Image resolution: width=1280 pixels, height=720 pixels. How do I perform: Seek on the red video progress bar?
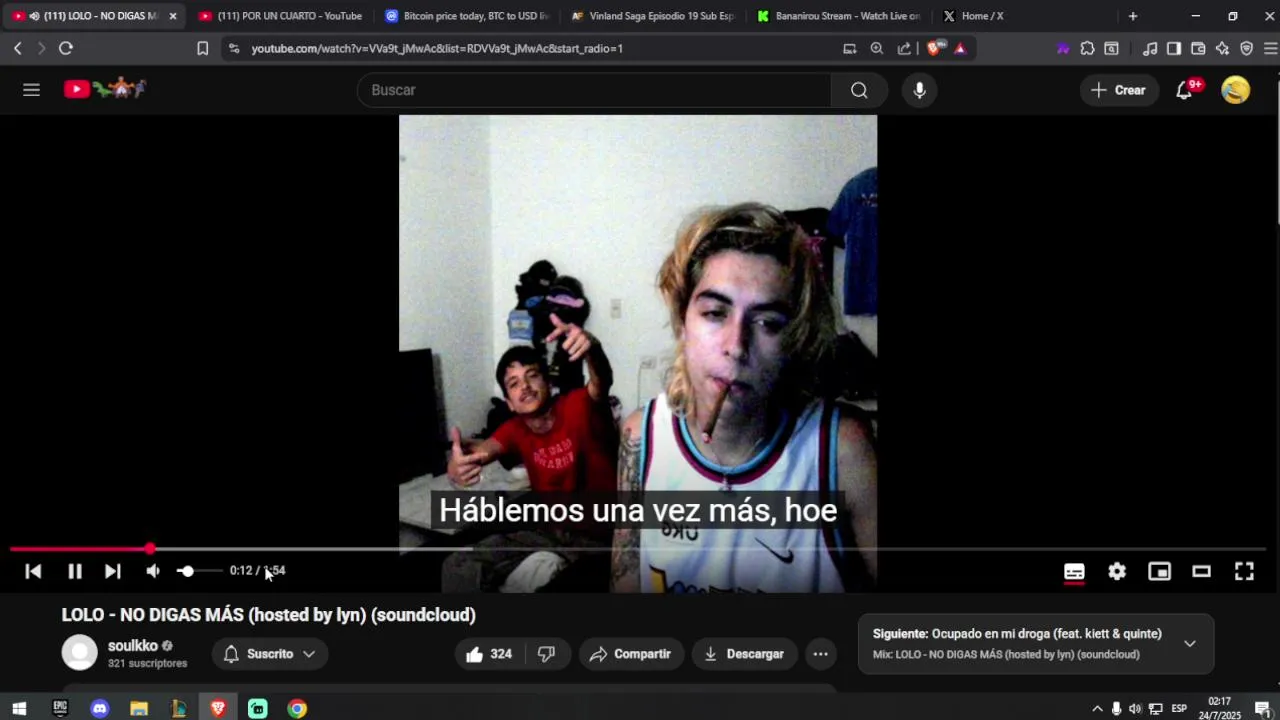pos(638,549)
